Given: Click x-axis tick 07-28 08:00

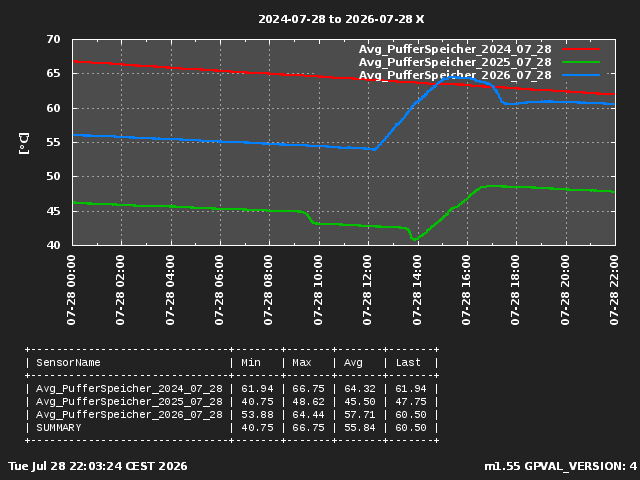Looking at the screenshot, I should click(x=269, y=290).
